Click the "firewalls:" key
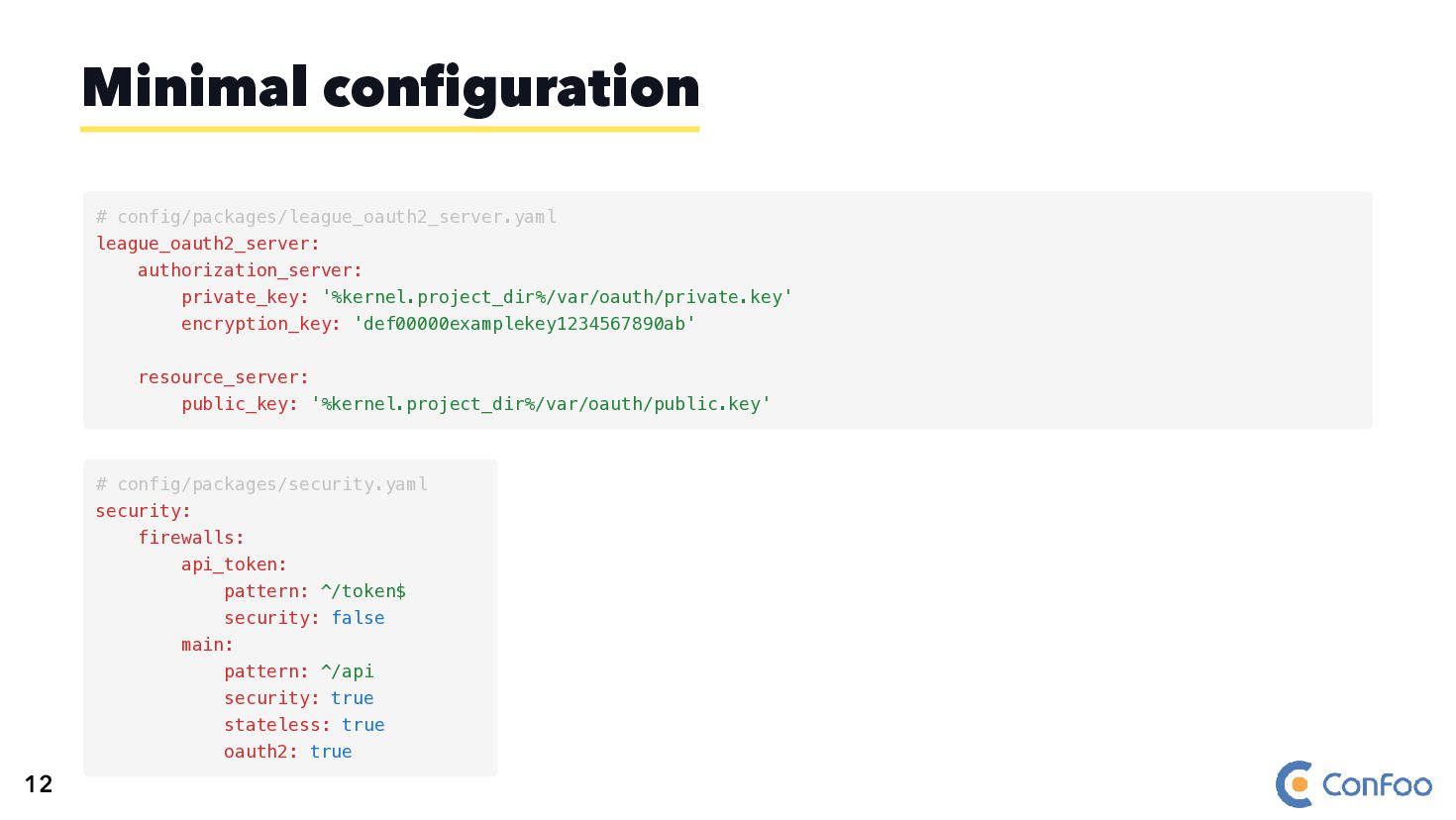This screenshot has height=820, width=1456. (191, 538)
